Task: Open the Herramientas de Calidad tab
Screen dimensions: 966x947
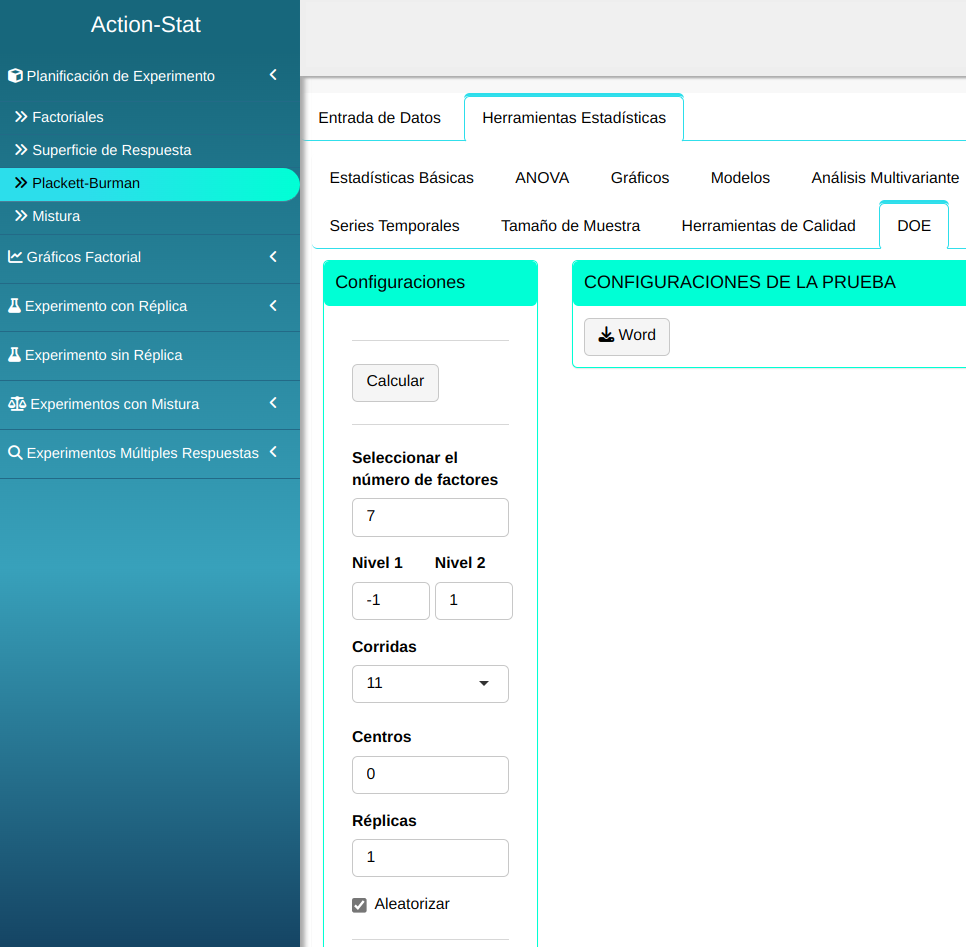Action: [768, 226]
